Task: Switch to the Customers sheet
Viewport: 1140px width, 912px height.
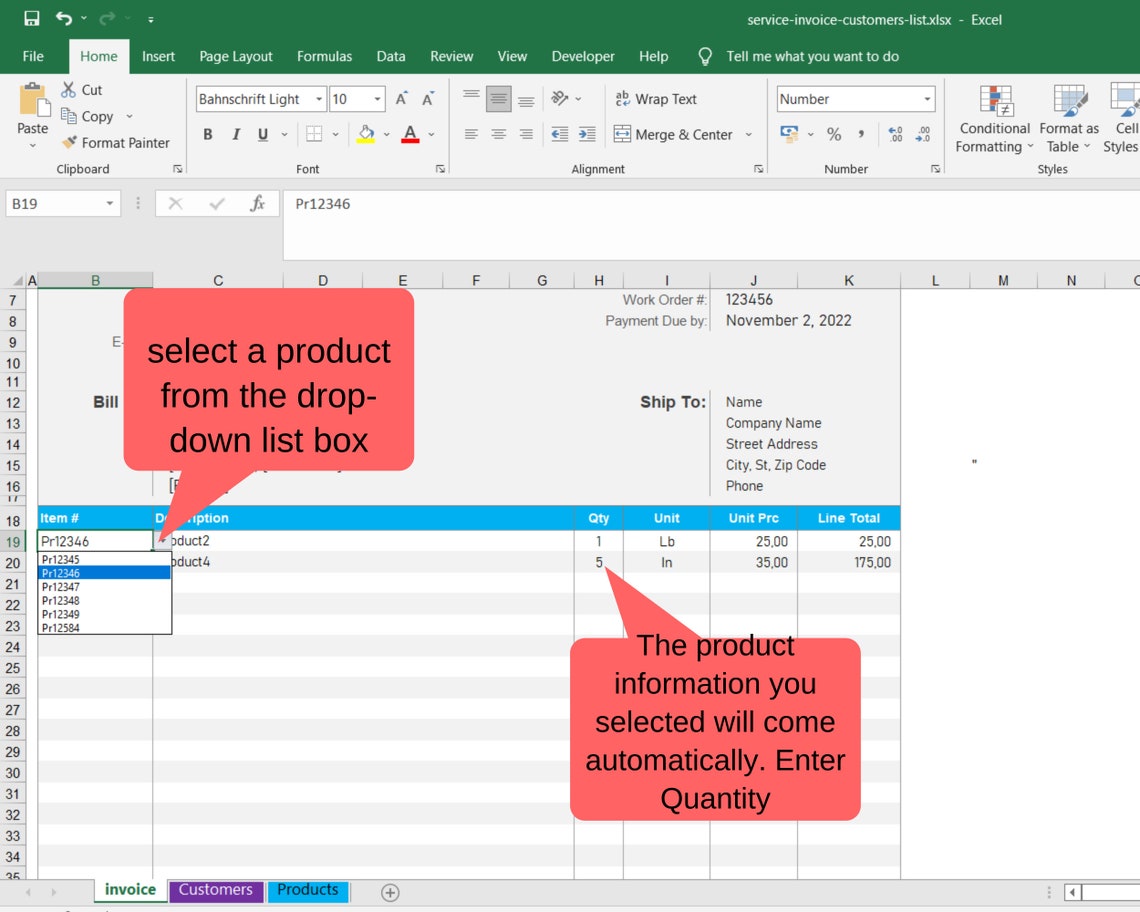Action: 215,889
